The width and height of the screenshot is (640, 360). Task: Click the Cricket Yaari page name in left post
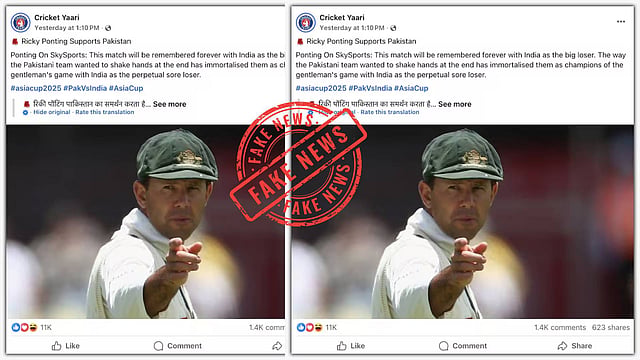coord(57,18)
